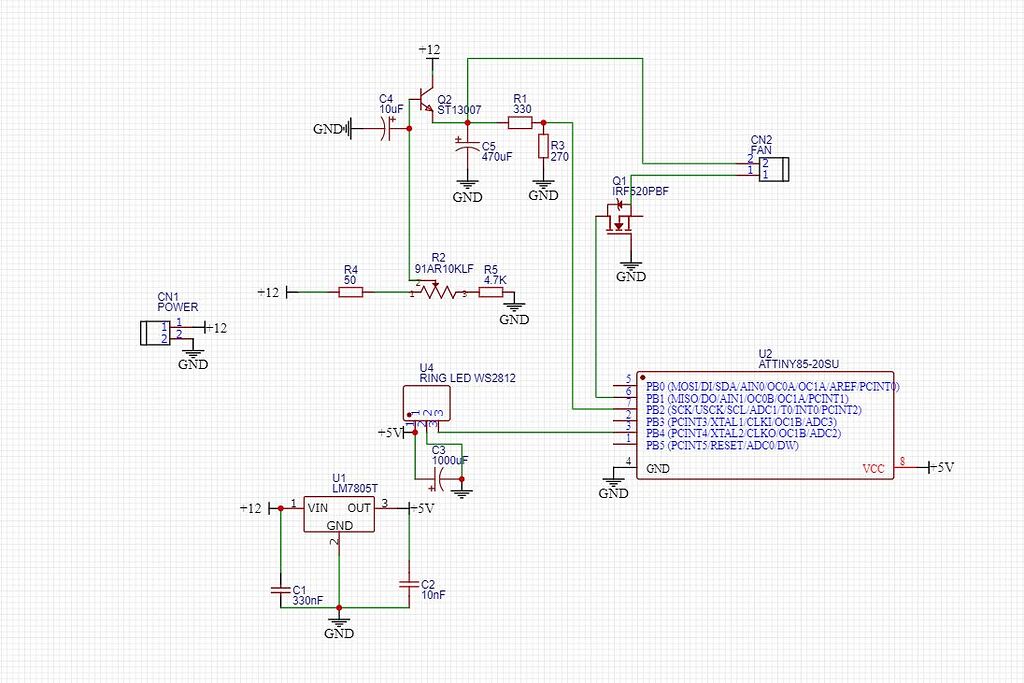This screenshot has width=1024, height=683.
Task: Click the U1 LM7805T regulator symbol
Action: click(x=337, y=513)
